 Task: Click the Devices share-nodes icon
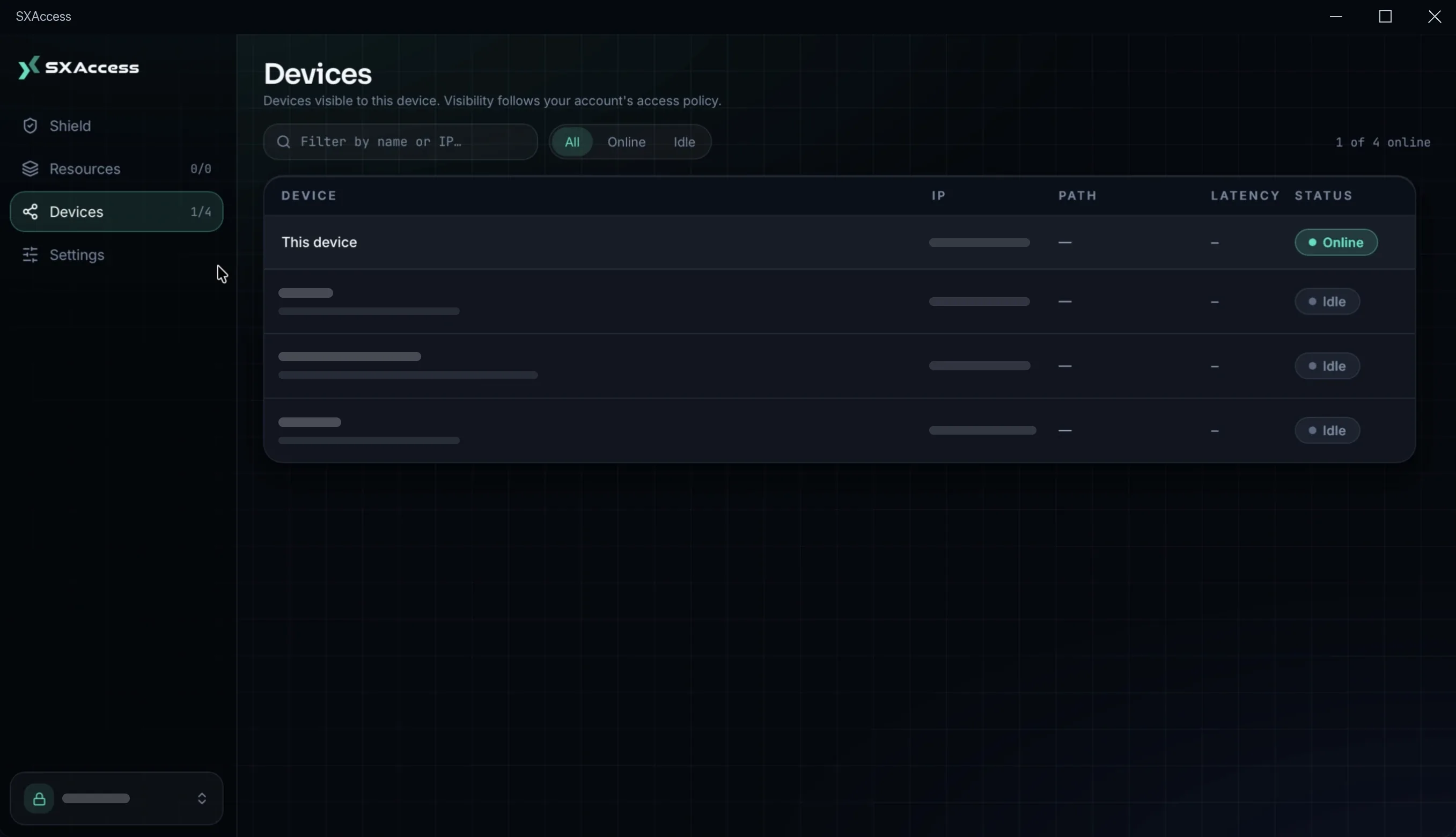(30, 212)
